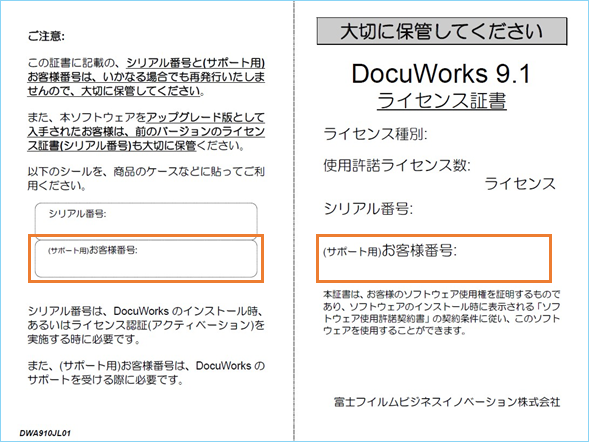Click the document code 'DWA910JL01'
Image resolution: width=589 pixels, height=442 pixels.
(x=45, y=433)
